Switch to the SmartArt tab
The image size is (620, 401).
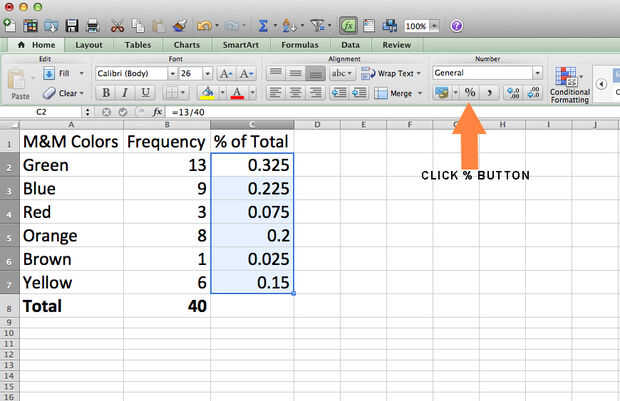click(240, 45)
